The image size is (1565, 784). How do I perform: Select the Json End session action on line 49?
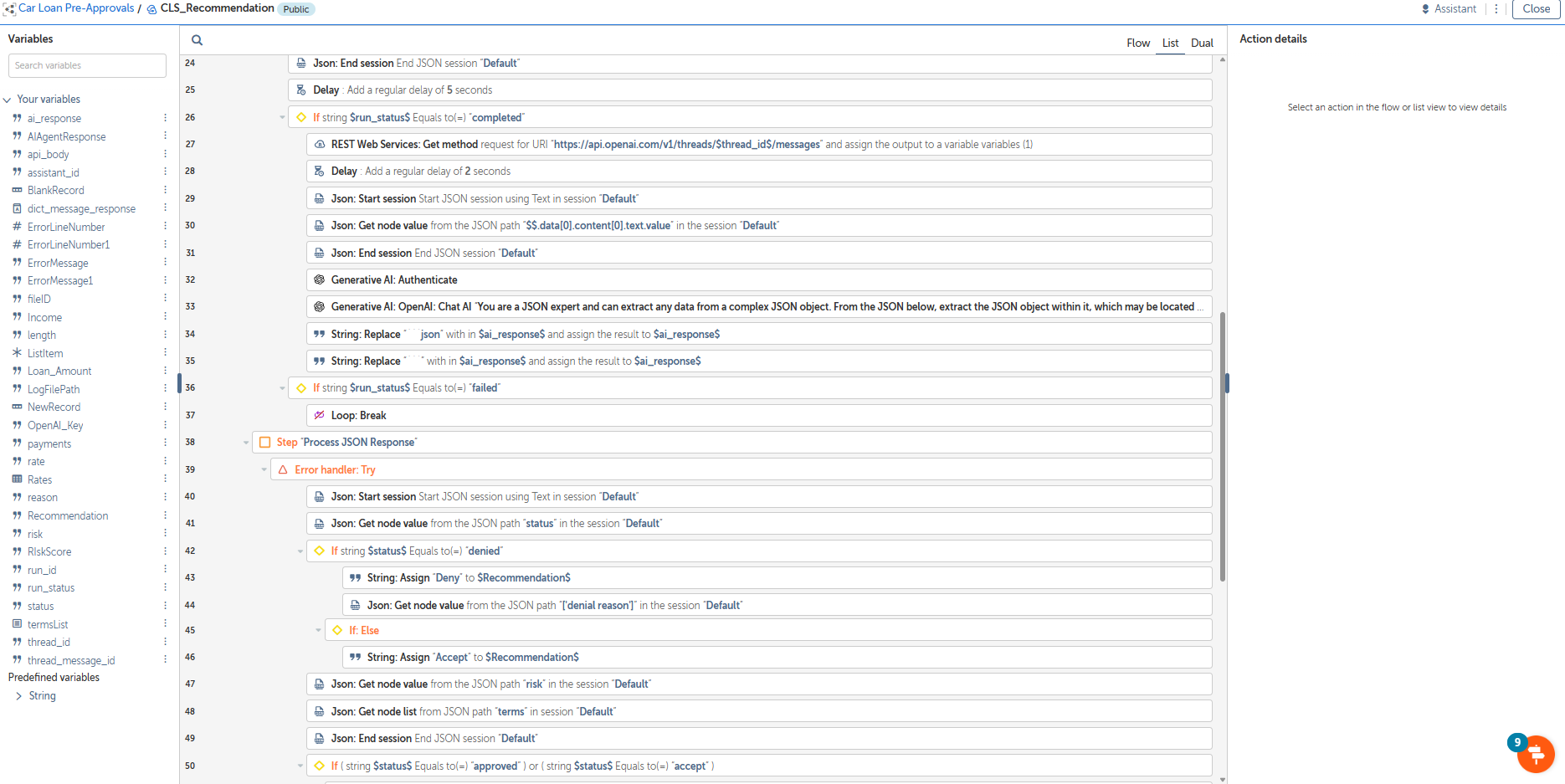[759, 739]
